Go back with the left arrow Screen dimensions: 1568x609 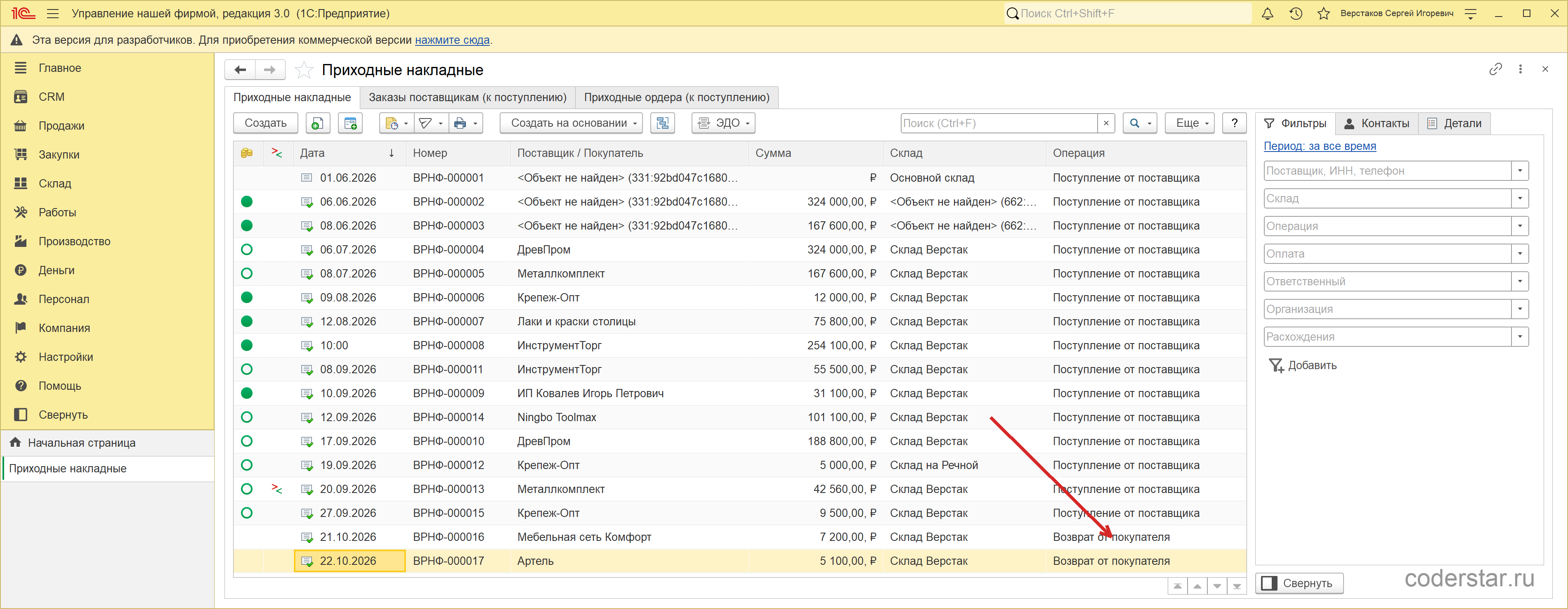241,70
